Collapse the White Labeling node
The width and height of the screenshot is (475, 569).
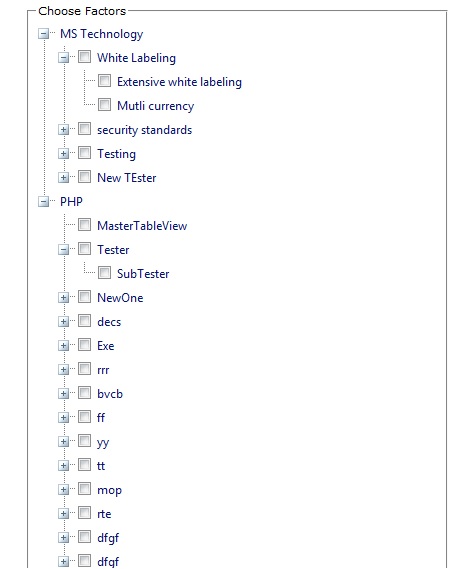coord(64,58)
